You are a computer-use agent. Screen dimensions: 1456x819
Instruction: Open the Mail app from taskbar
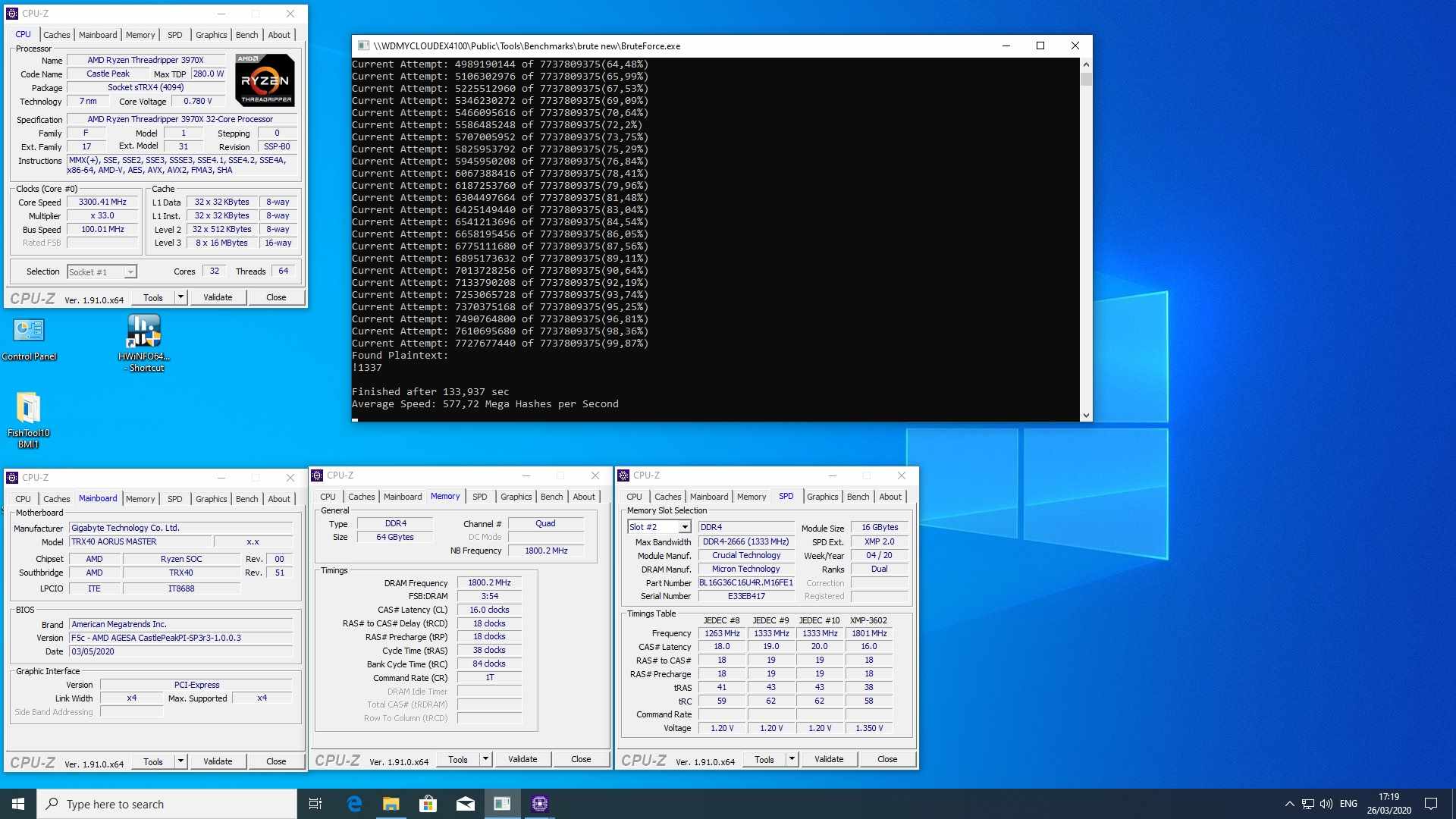coord(465,804)
